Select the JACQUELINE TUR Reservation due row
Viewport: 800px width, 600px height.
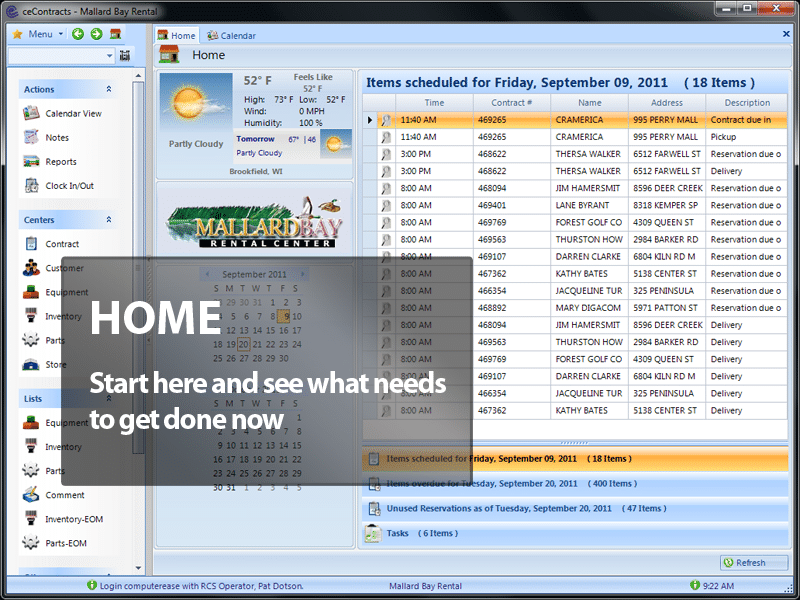tap(575, 291)
